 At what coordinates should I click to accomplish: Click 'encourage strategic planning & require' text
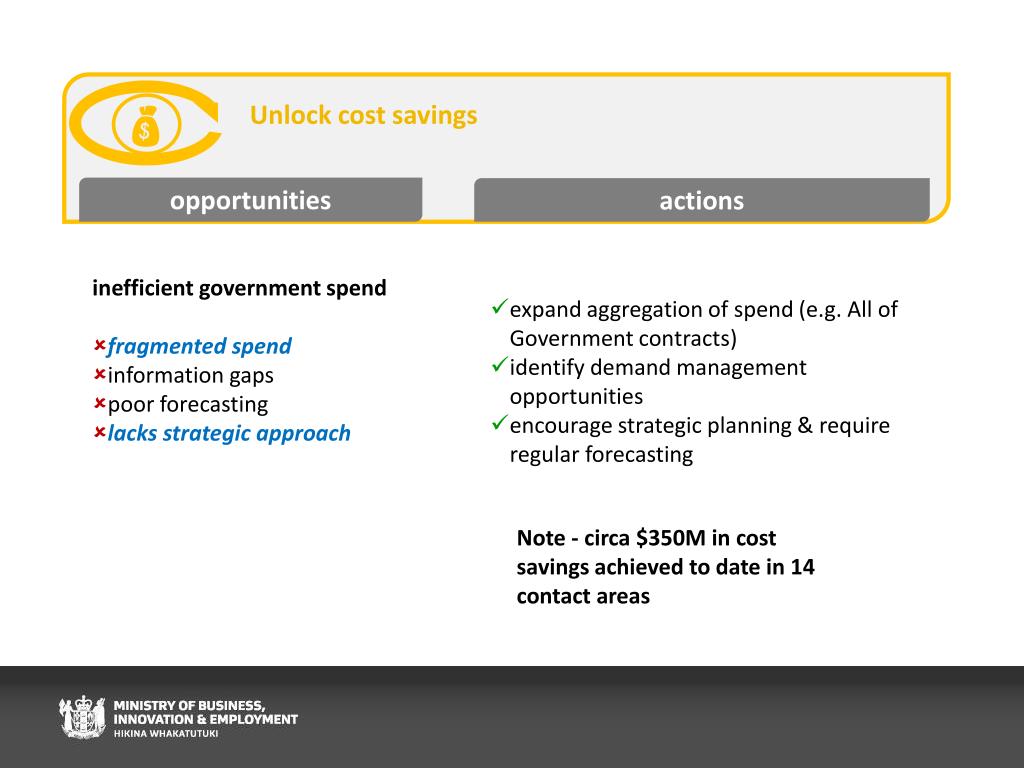click(699, 425)
